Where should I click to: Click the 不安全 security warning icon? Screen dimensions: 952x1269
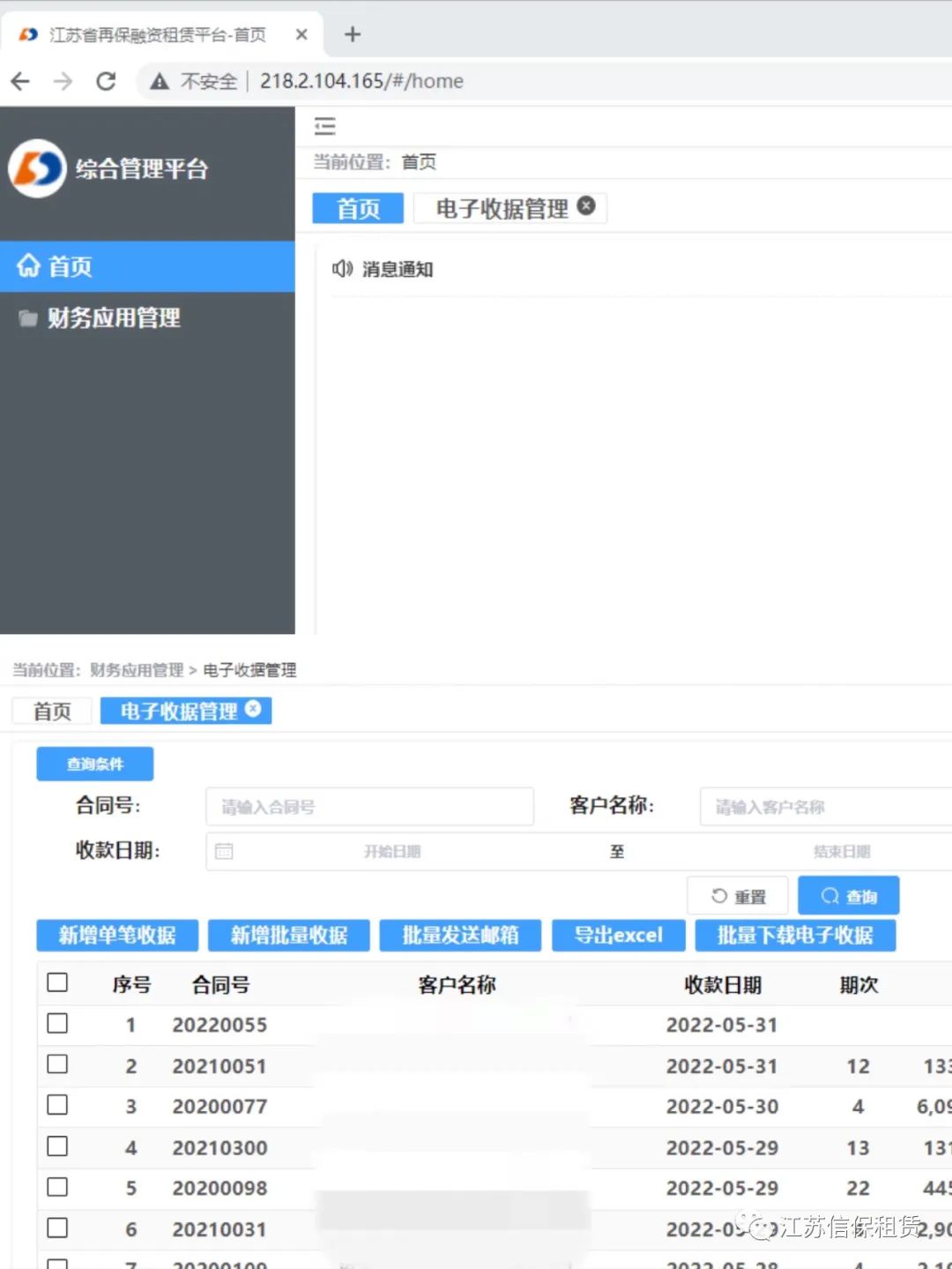[160, 81]
